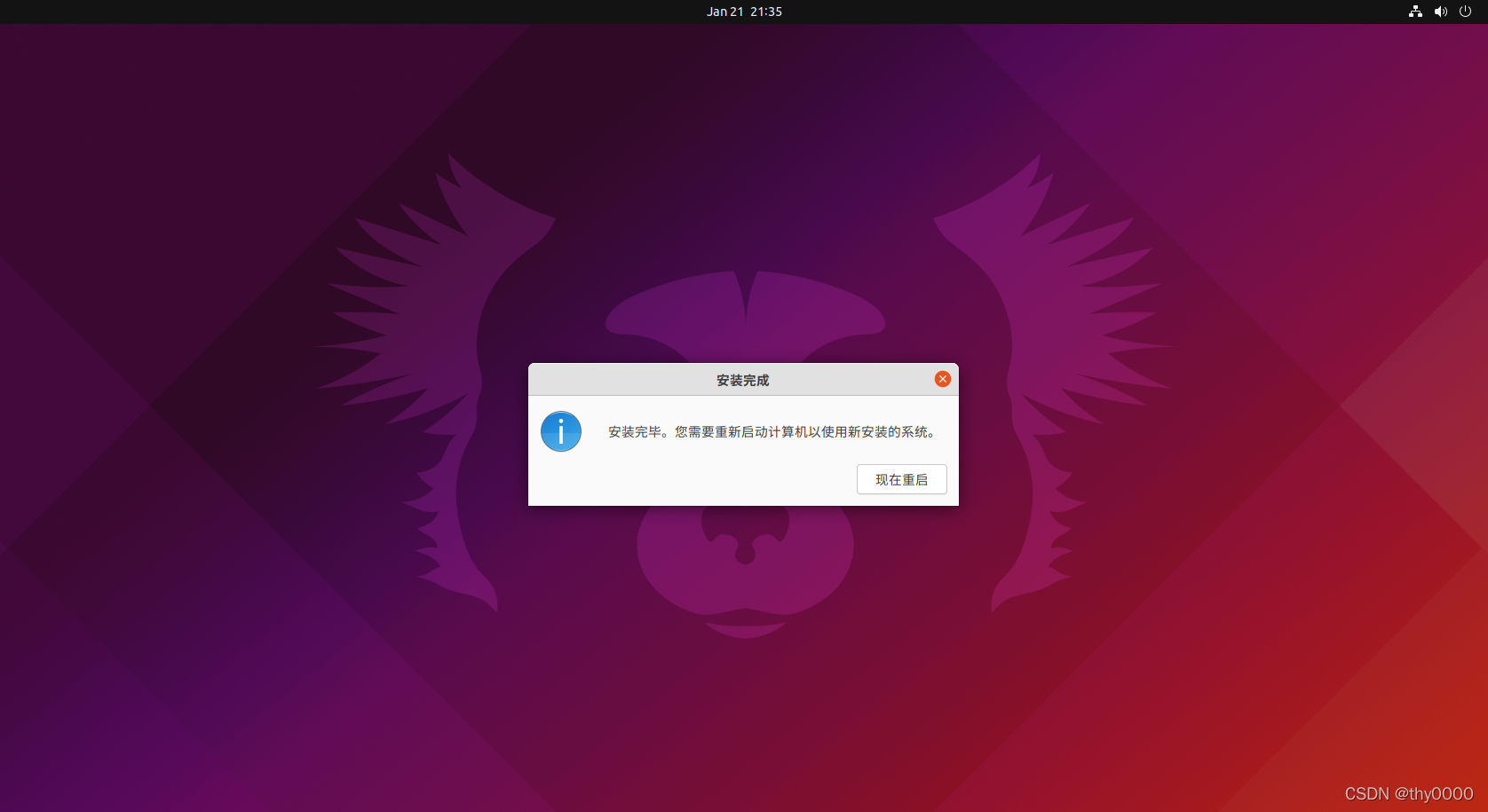
Task: Open shutdown options with the power symbol
Action: (1465, 12)
